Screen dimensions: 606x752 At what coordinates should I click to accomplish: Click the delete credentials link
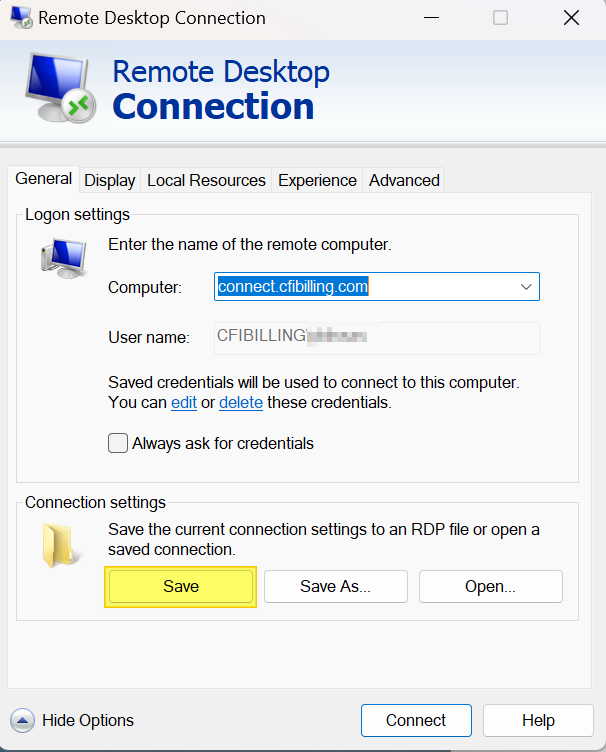coord(241,402)
